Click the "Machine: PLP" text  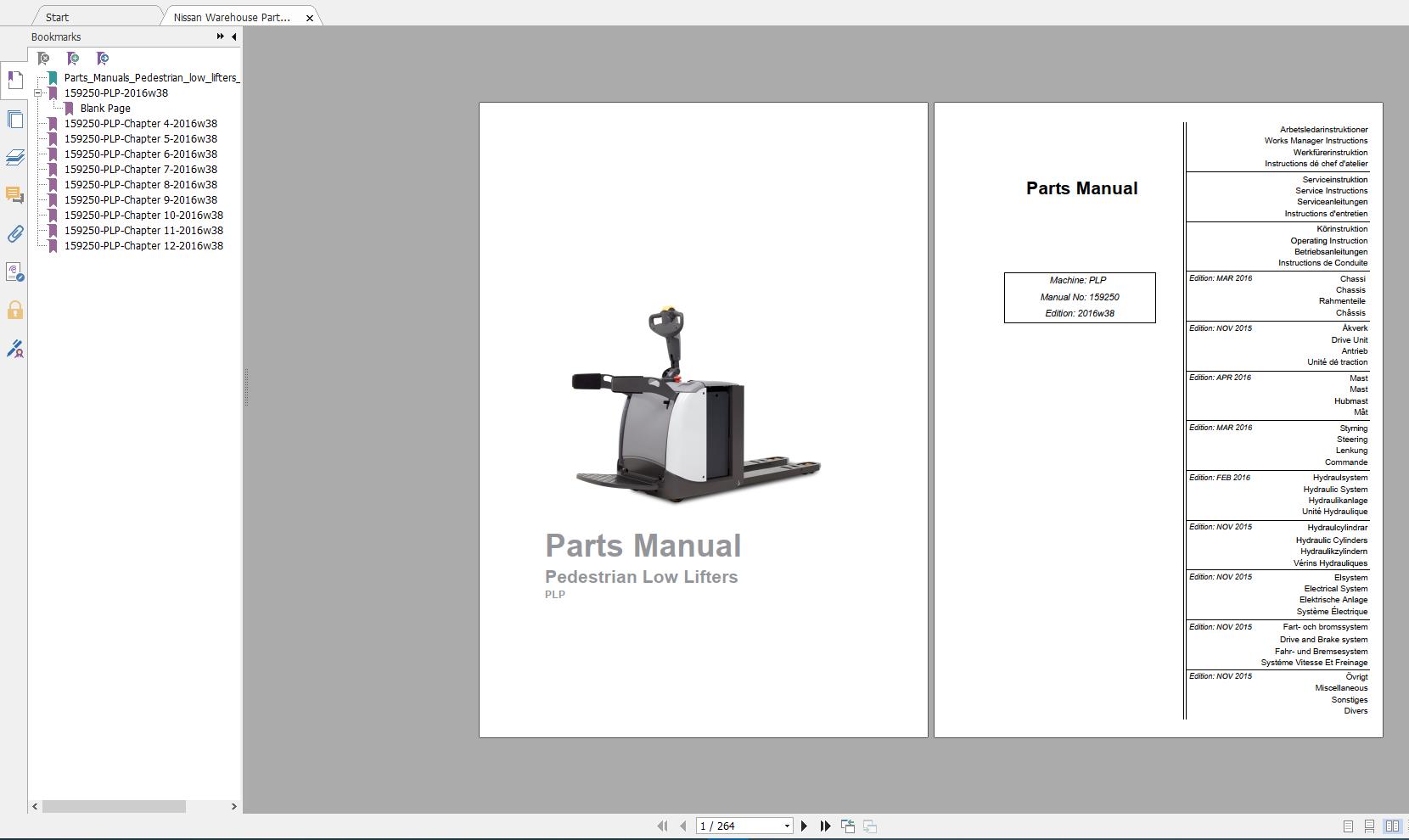point(1078,280)
